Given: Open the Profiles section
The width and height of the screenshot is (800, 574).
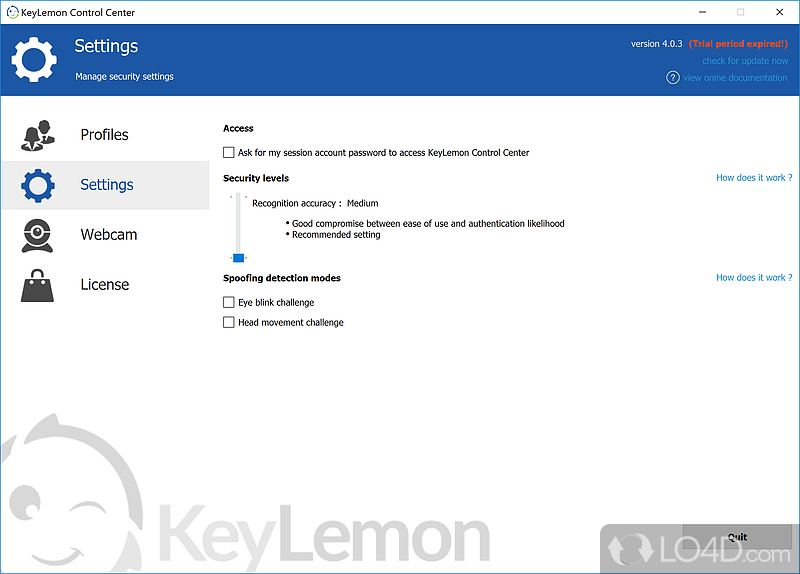Looking at the screenshot, I should coord(105,135).
